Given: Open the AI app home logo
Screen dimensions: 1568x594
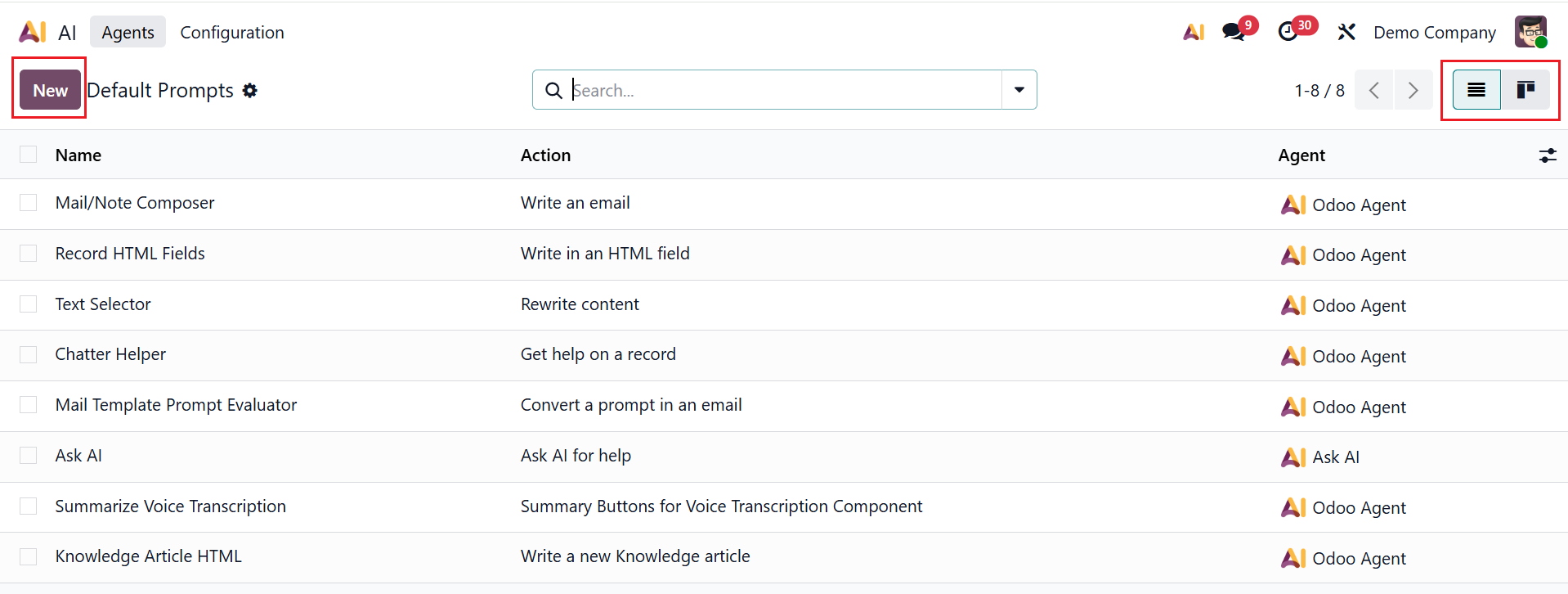Looking at the screenshot, I should [x=33, y=32].
